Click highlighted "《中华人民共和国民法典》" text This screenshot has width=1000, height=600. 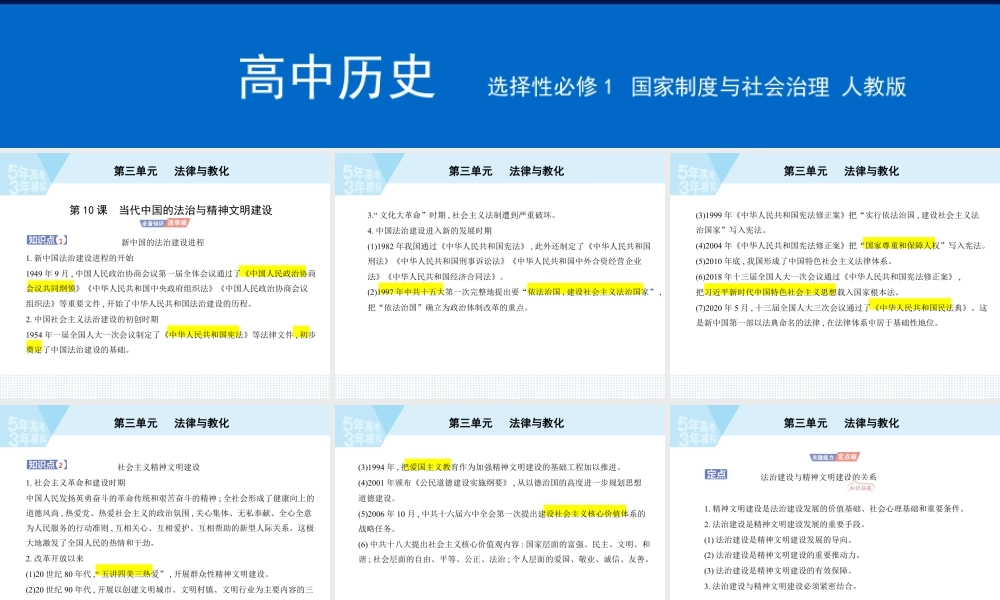point(919,307)
